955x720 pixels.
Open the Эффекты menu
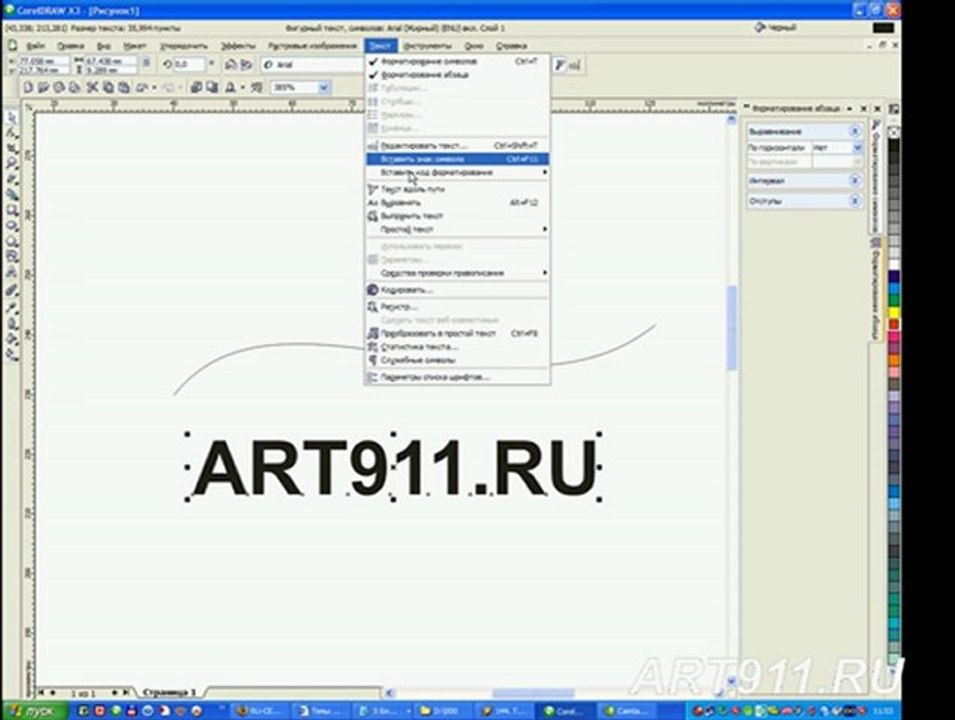click(x=238, y=46)
